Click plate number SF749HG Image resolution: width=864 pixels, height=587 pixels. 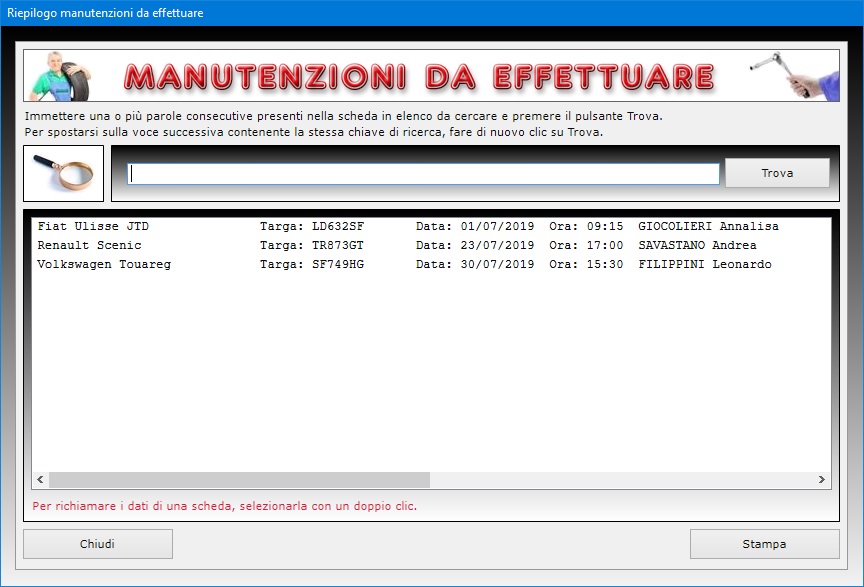point(338,265)
